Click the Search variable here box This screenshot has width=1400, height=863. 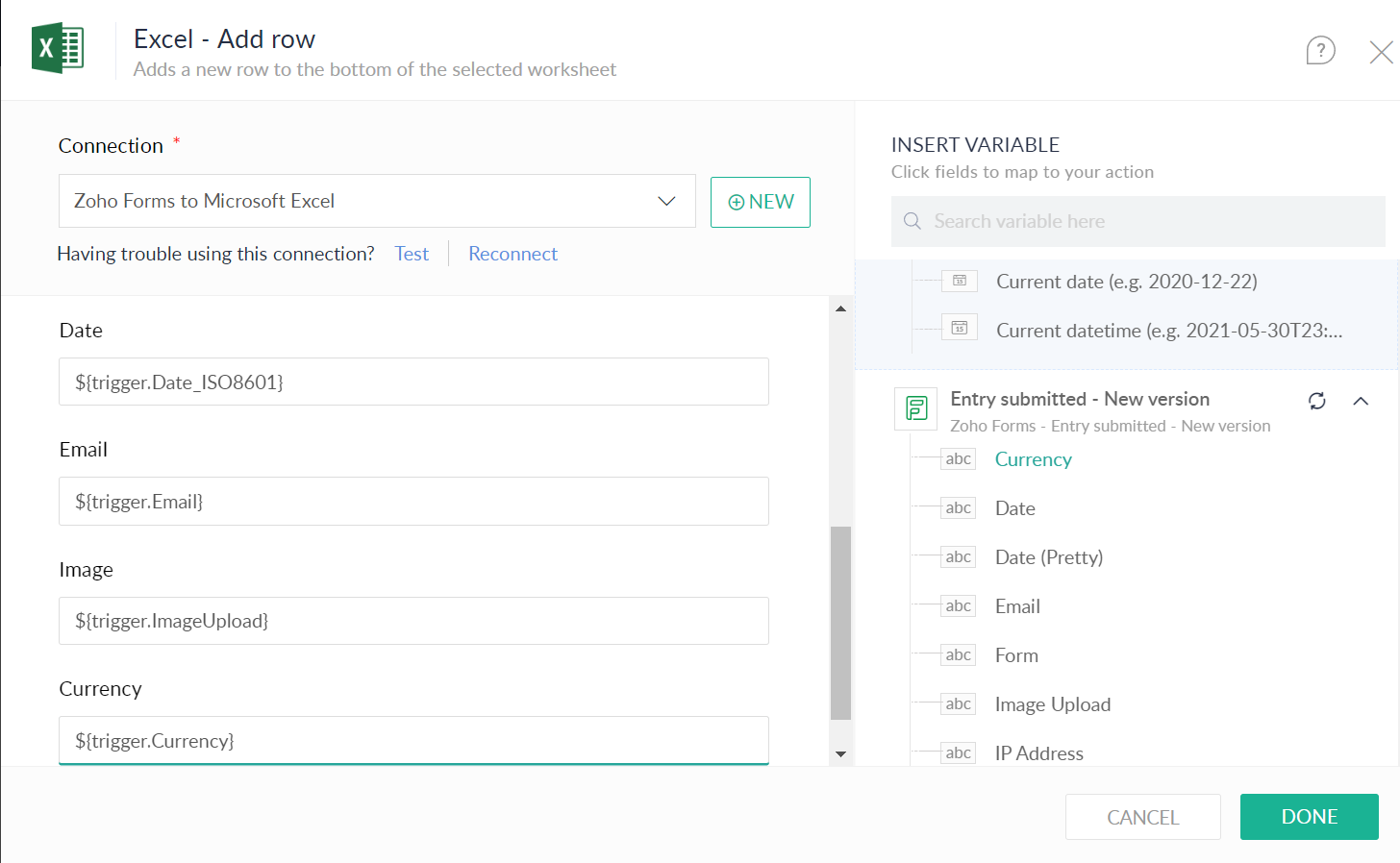coord(1138,221)
